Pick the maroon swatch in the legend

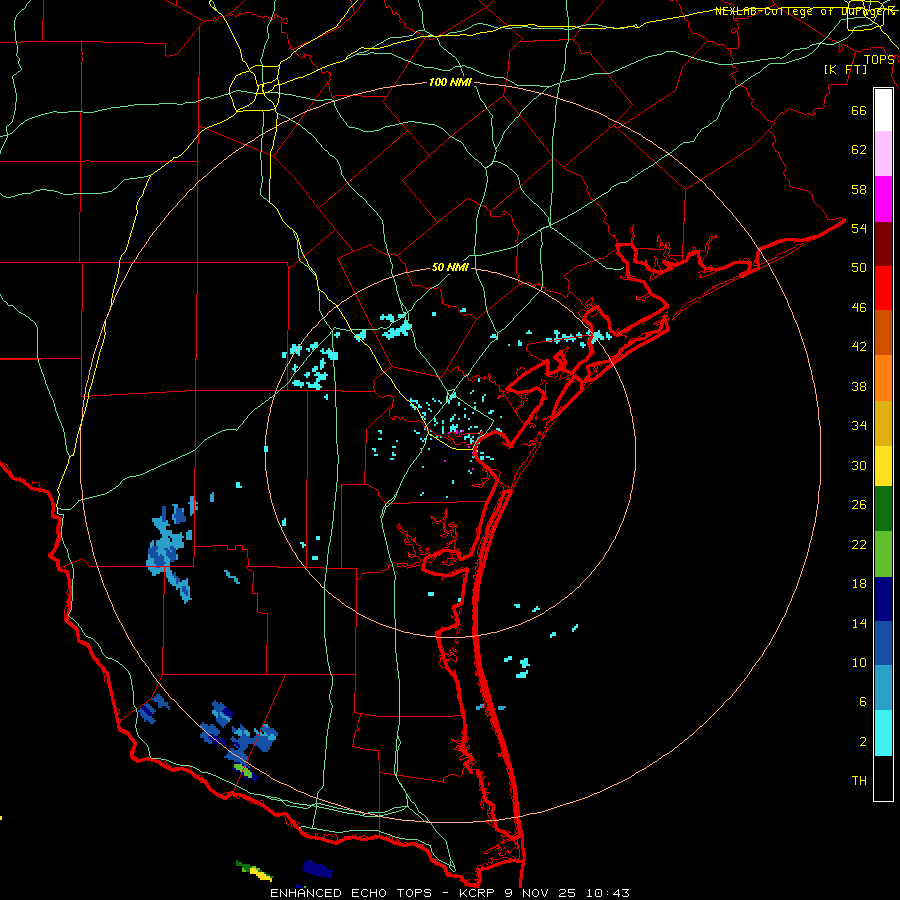pyautogui.click(x=883, y=243)
